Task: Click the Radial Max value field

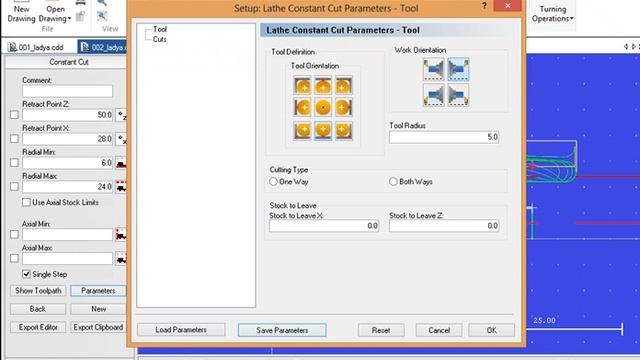Action: (x=67, y=187)
